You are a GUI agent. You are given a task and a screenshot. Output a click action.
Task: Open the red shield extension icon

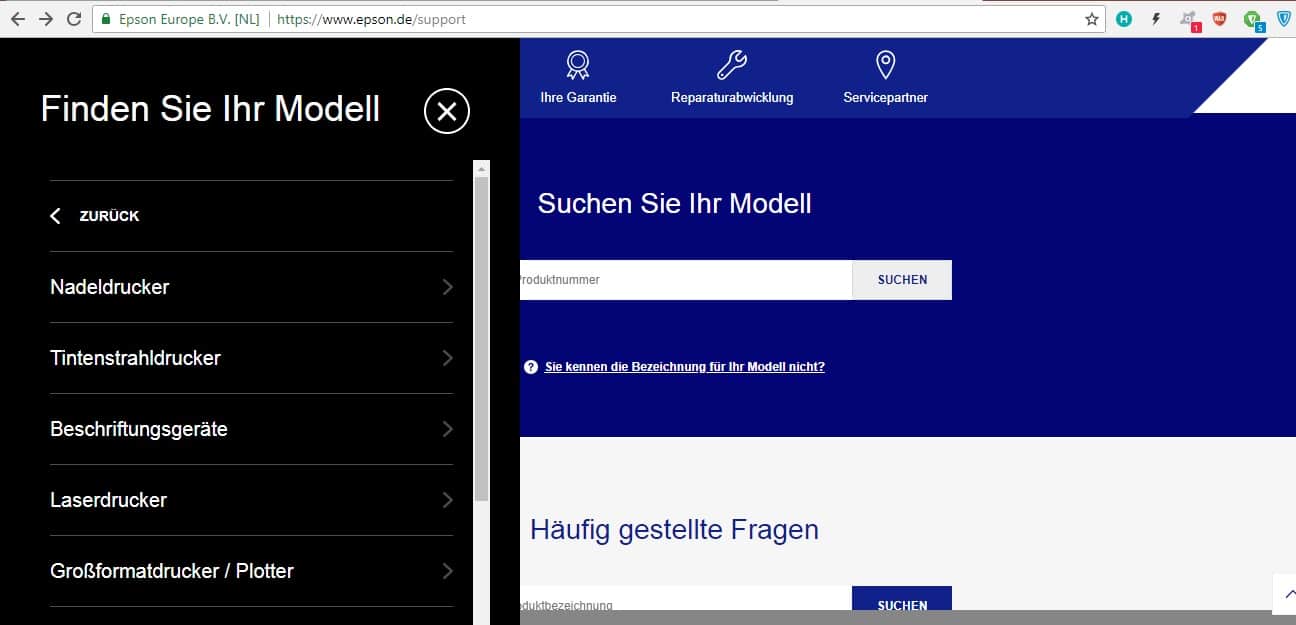coord(1219,19)
